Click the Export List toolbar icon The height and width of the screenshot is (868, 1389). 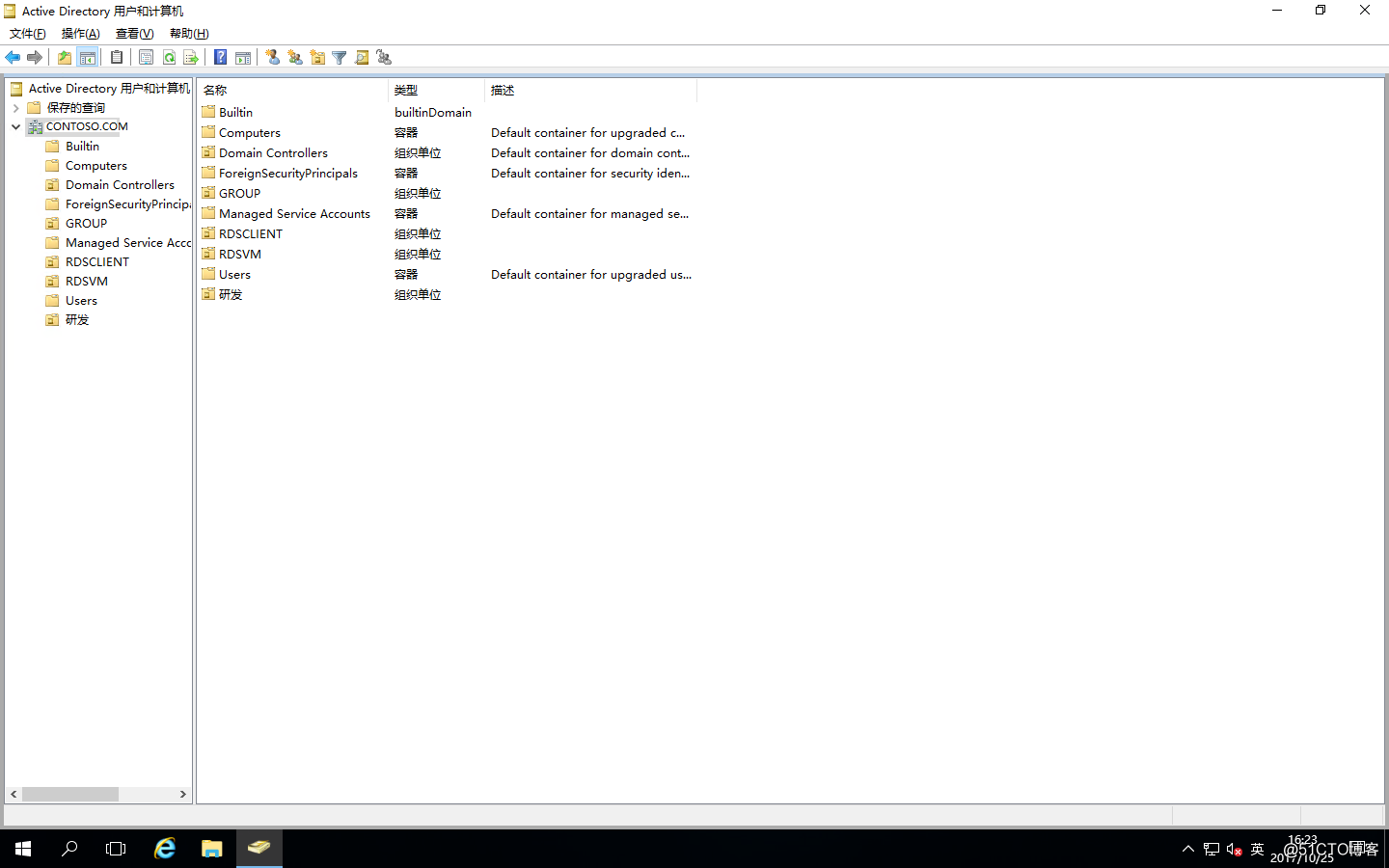click(191, 58)
